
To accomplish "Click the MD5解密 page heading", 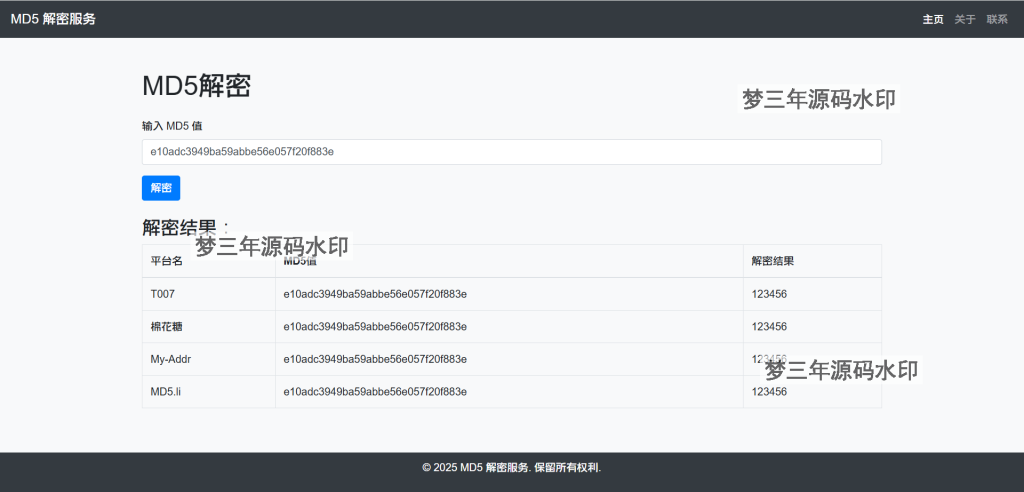I will [196, 86].
